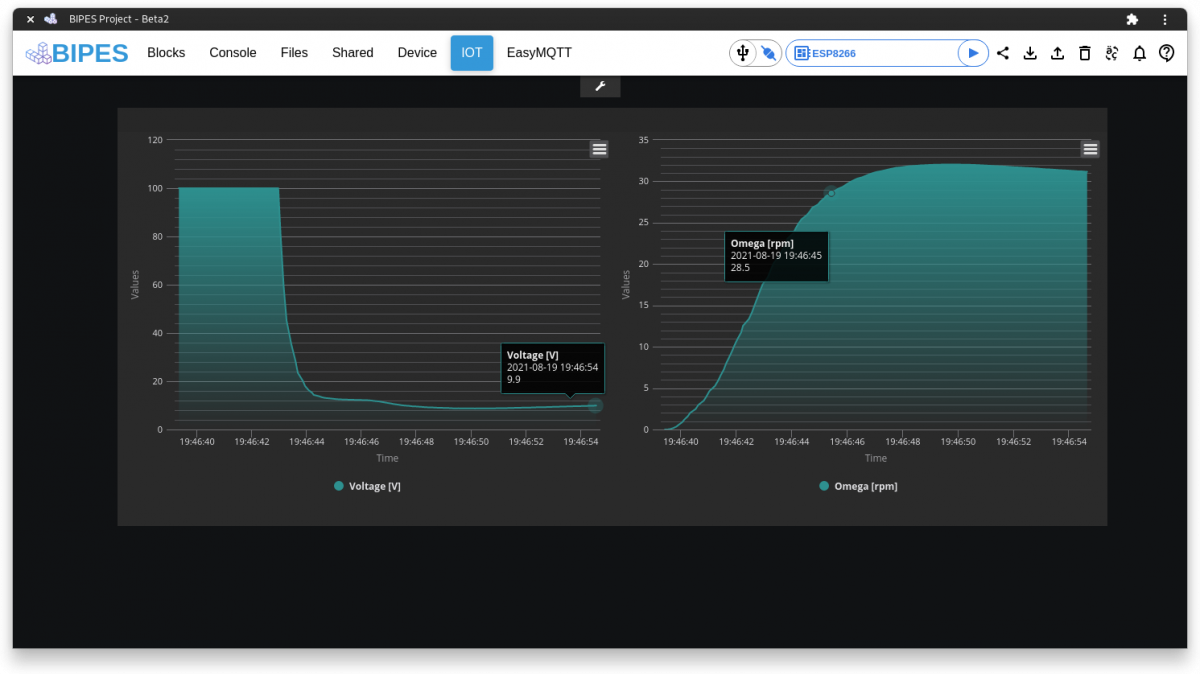Click the USB connection icon
This screenshot has height=674, width=1200.
pyautogui.click(x=741, y=52)
